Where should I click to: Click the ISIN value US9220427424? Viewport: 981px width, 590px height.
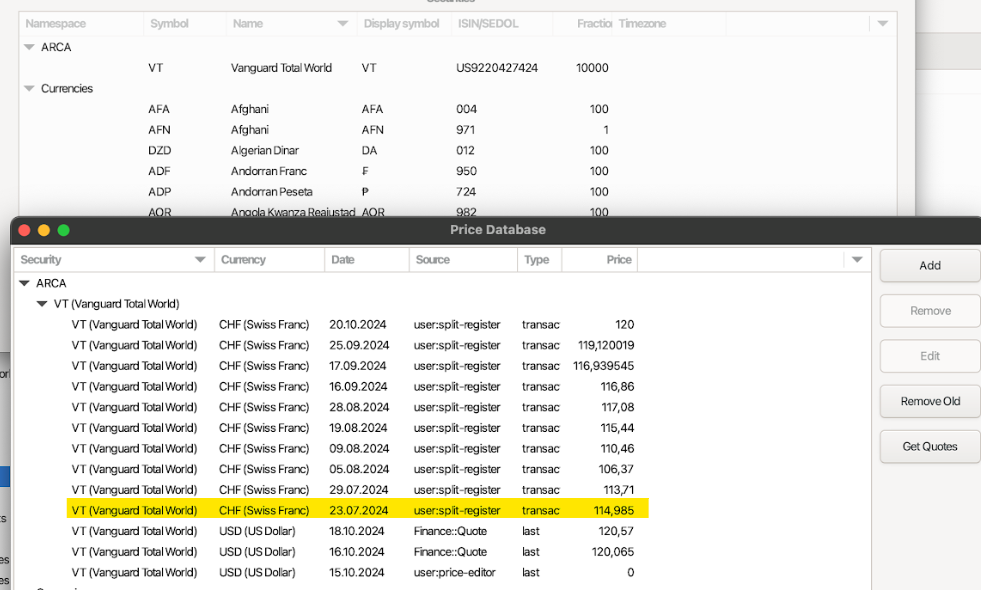[497, 68]
